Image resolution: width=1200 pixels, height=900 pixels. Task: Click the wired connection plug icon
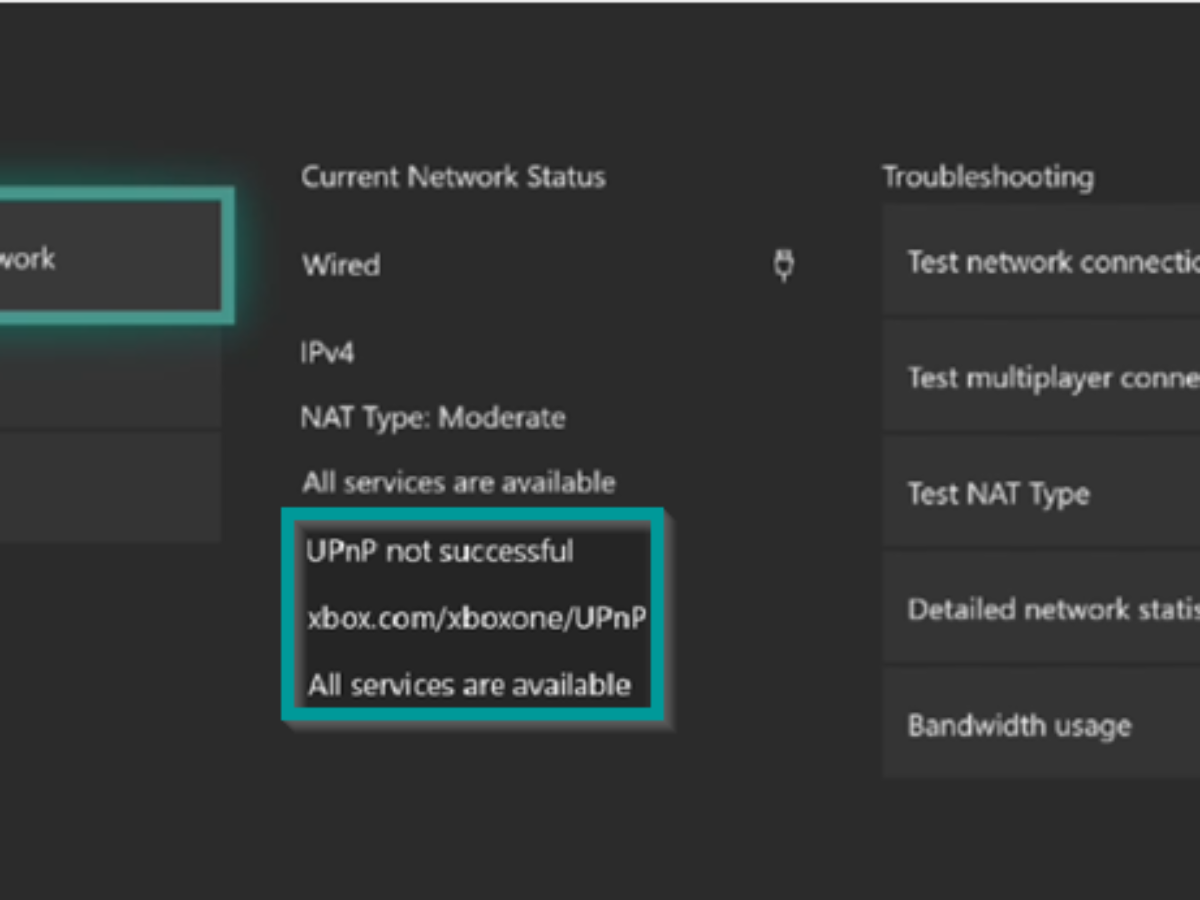785,265
